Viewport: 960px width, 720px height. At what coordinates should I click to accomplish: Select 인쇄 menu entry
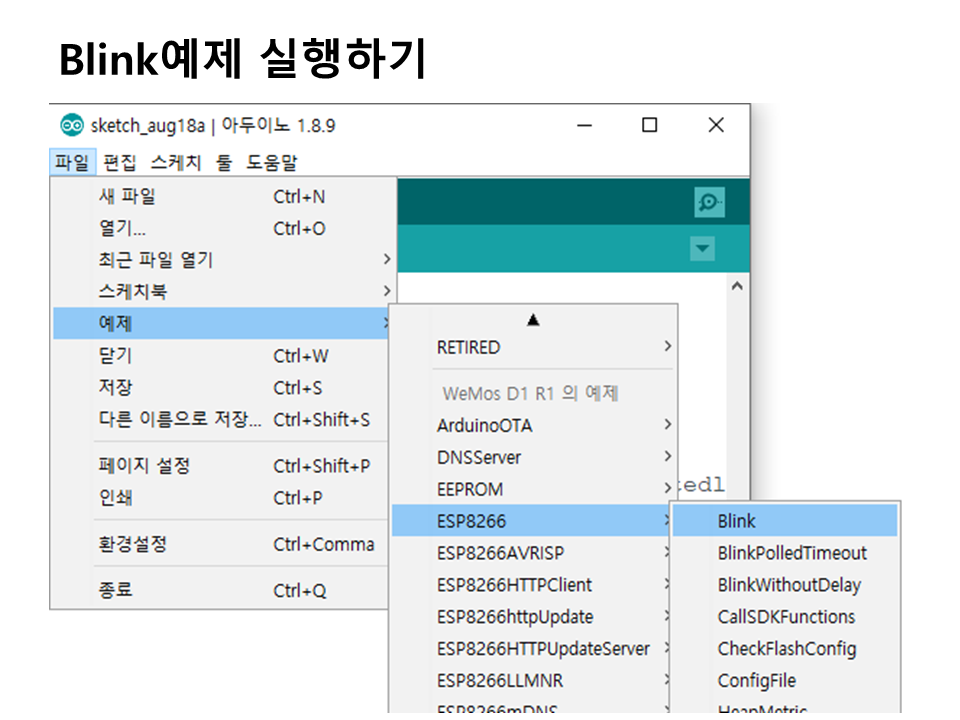click(x=221, y=498)
